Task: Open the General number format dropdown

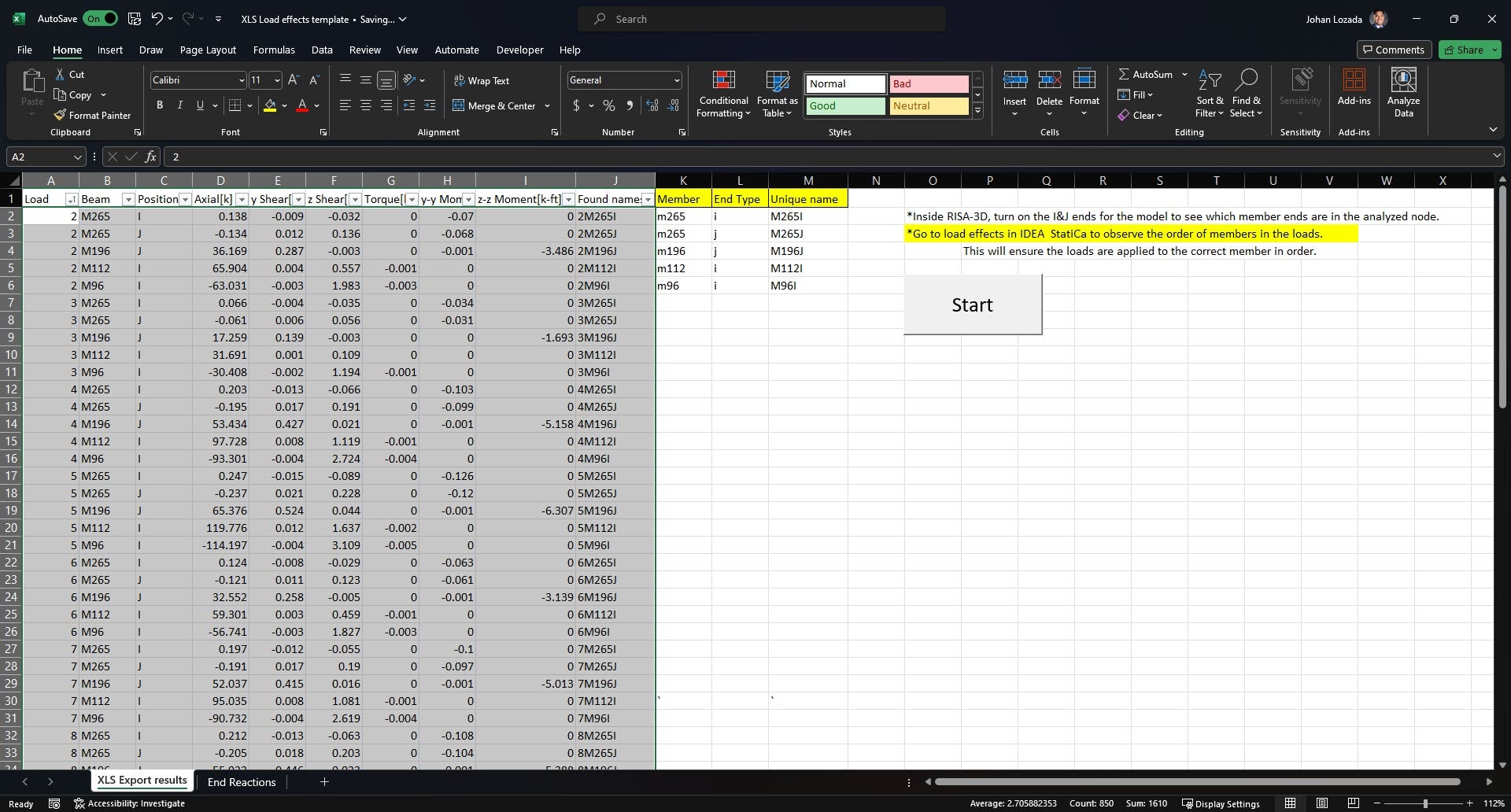Action: [x=676, y=80]
